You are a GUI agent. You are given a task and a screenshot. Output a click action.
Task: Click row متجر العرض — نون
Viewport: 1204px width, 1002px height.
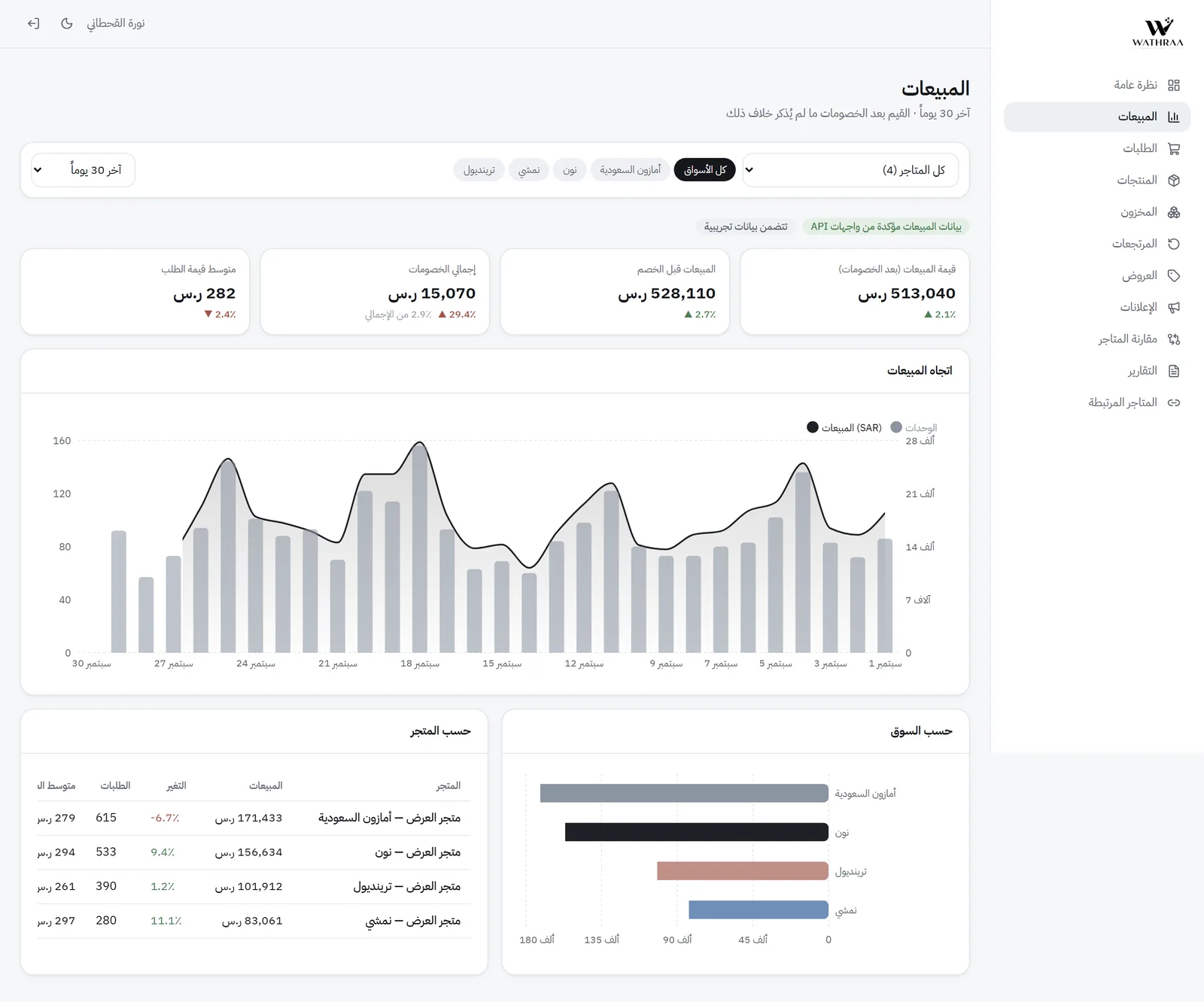click(x=254, y=852)
